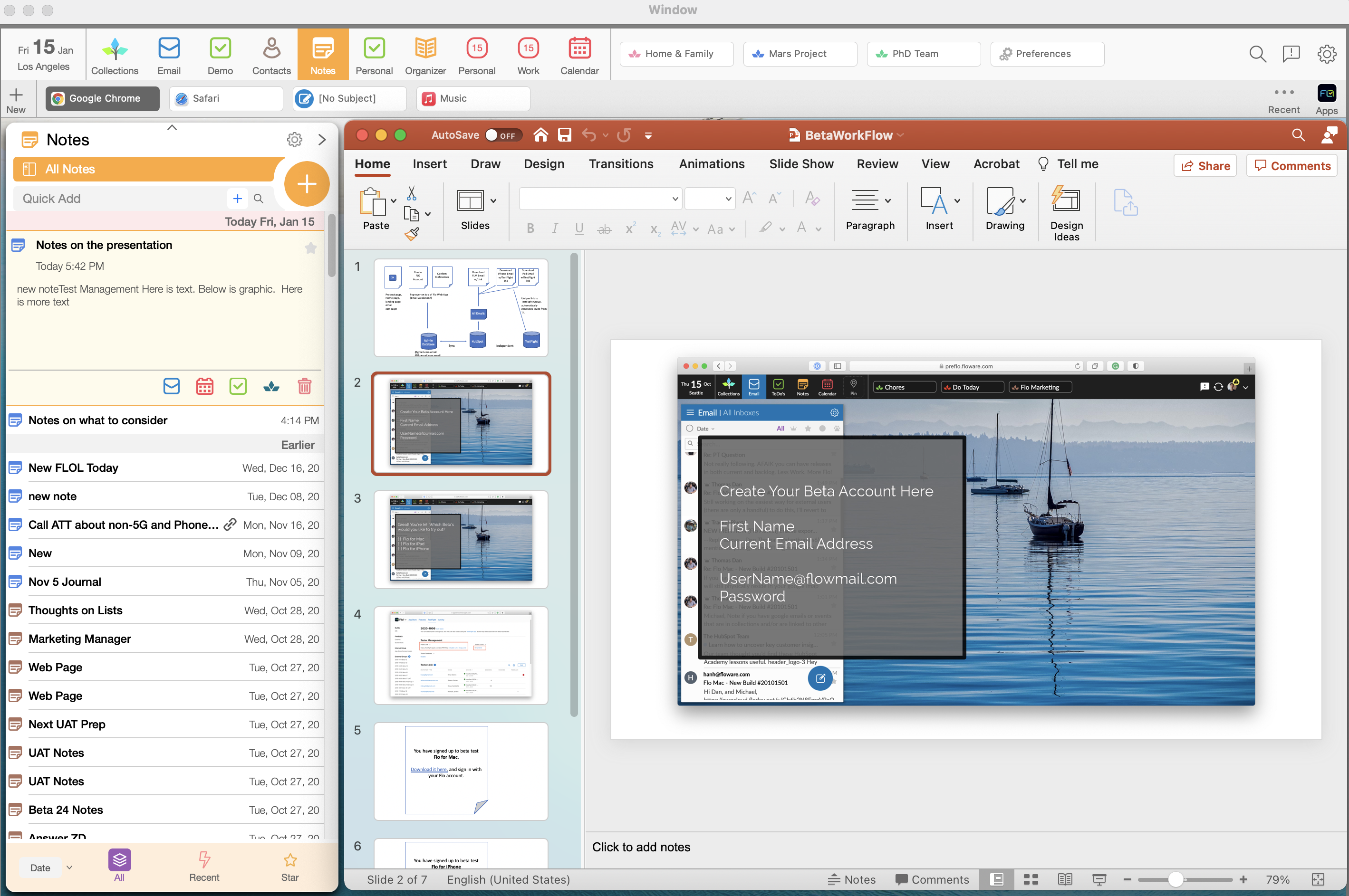The height and width of the screenshot is (896, 1349).
Task: Open the Transitions ribbon tab
Action: pyautogui.click(x=621, y=164)
